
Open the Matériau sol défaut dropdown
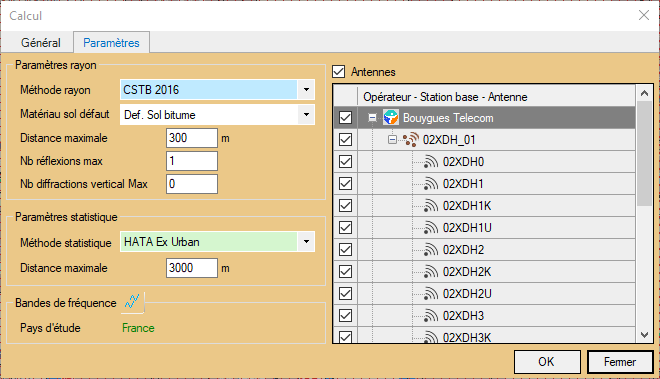(306, 114)
